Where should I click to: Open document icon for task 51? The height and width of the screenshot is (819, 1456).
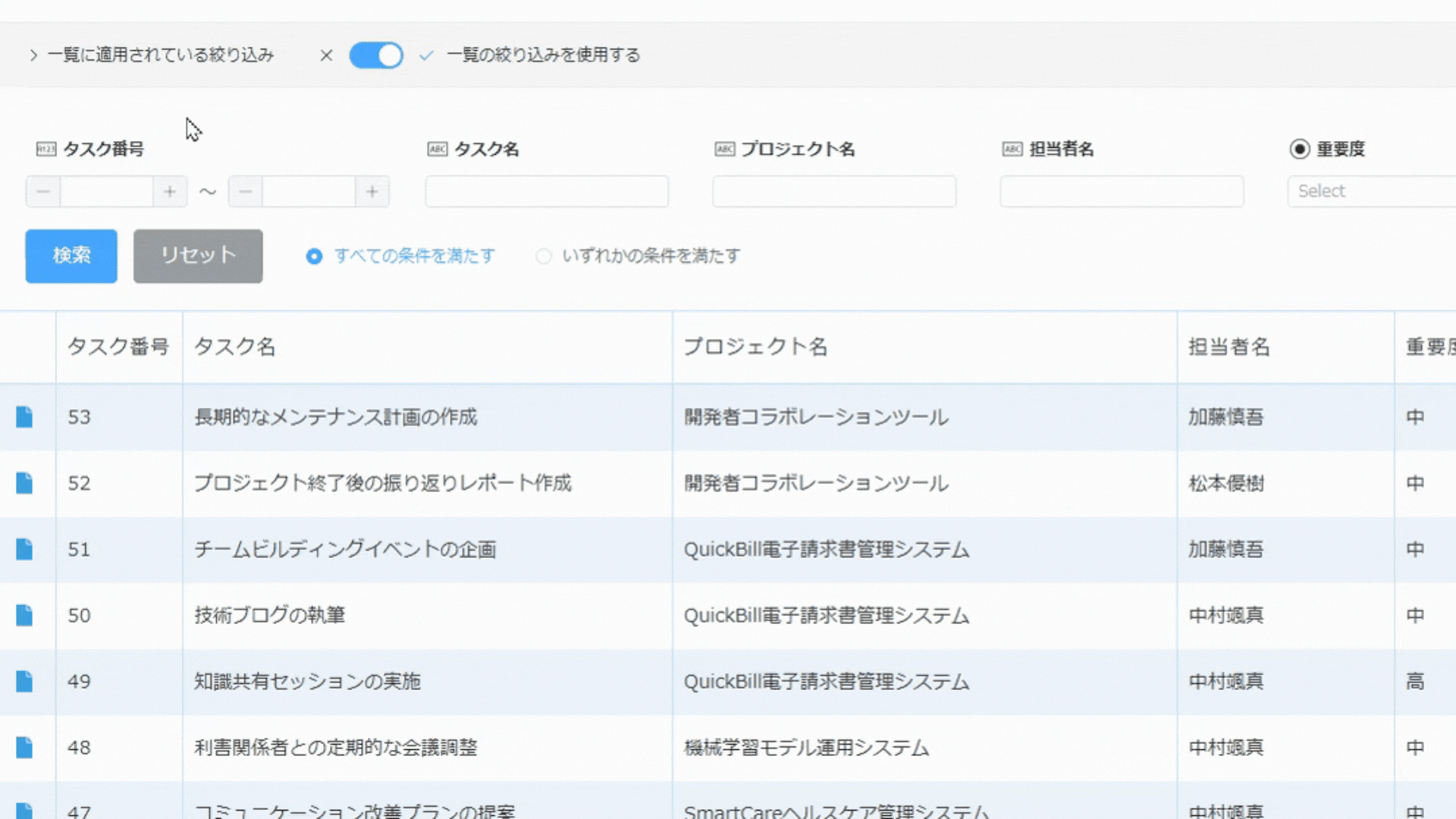pyautogui.click(x=24, y=549)
